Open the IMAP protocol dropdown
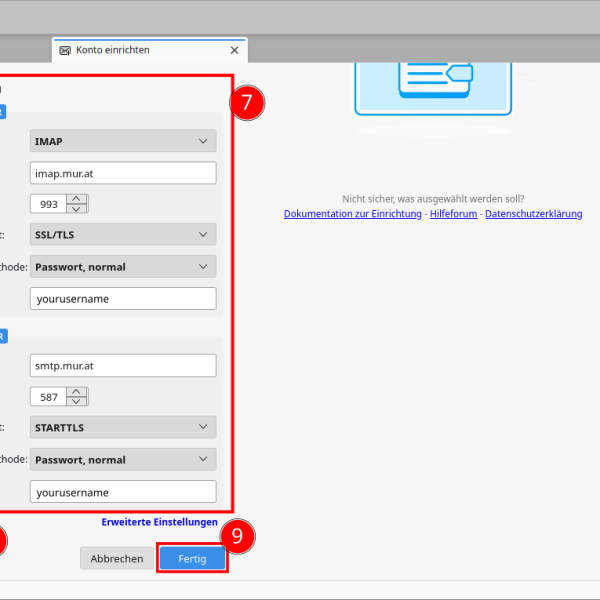 click(x=123, y=142)
